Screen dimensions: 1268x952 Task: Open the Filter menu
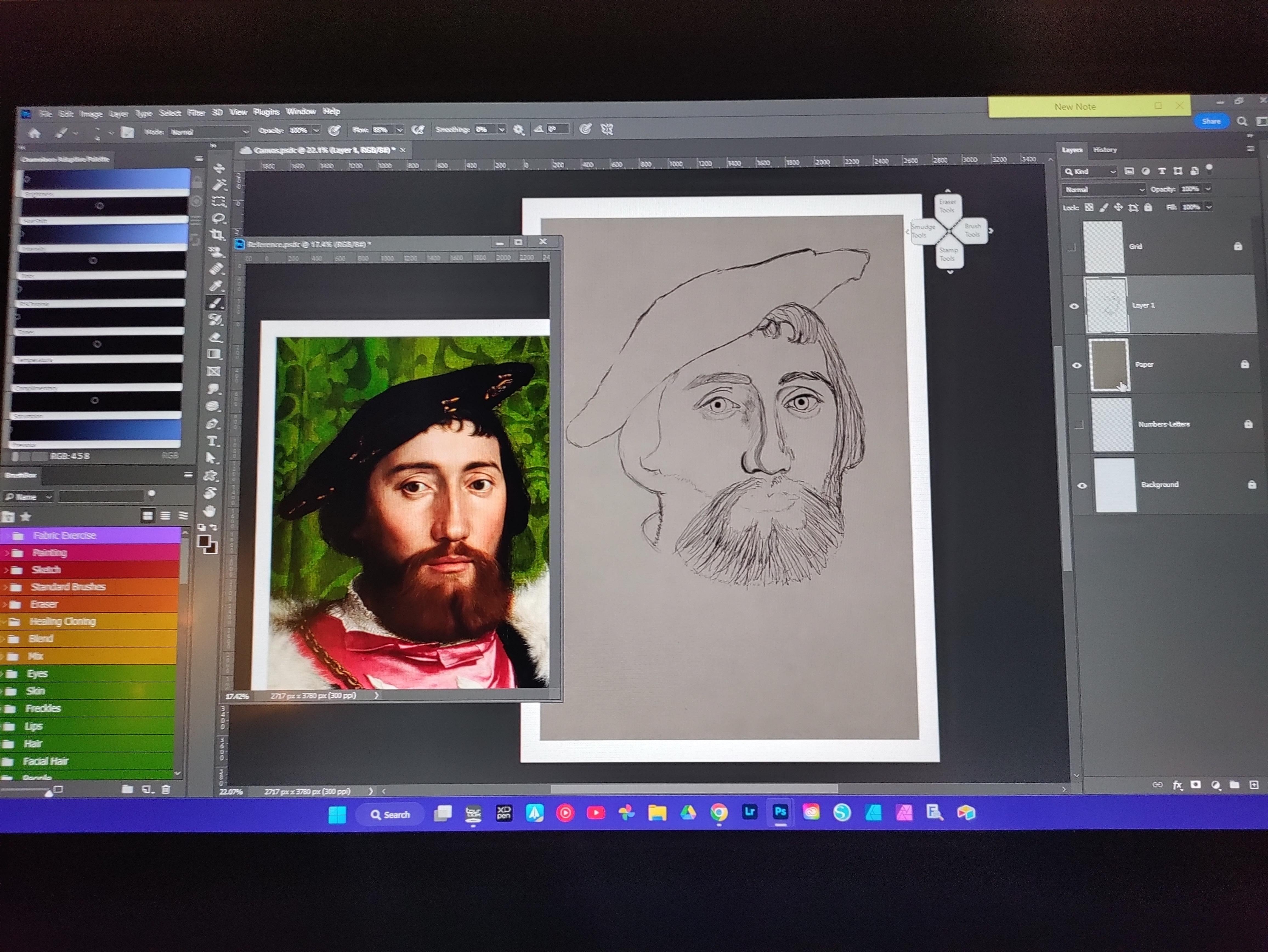[196, 113]
